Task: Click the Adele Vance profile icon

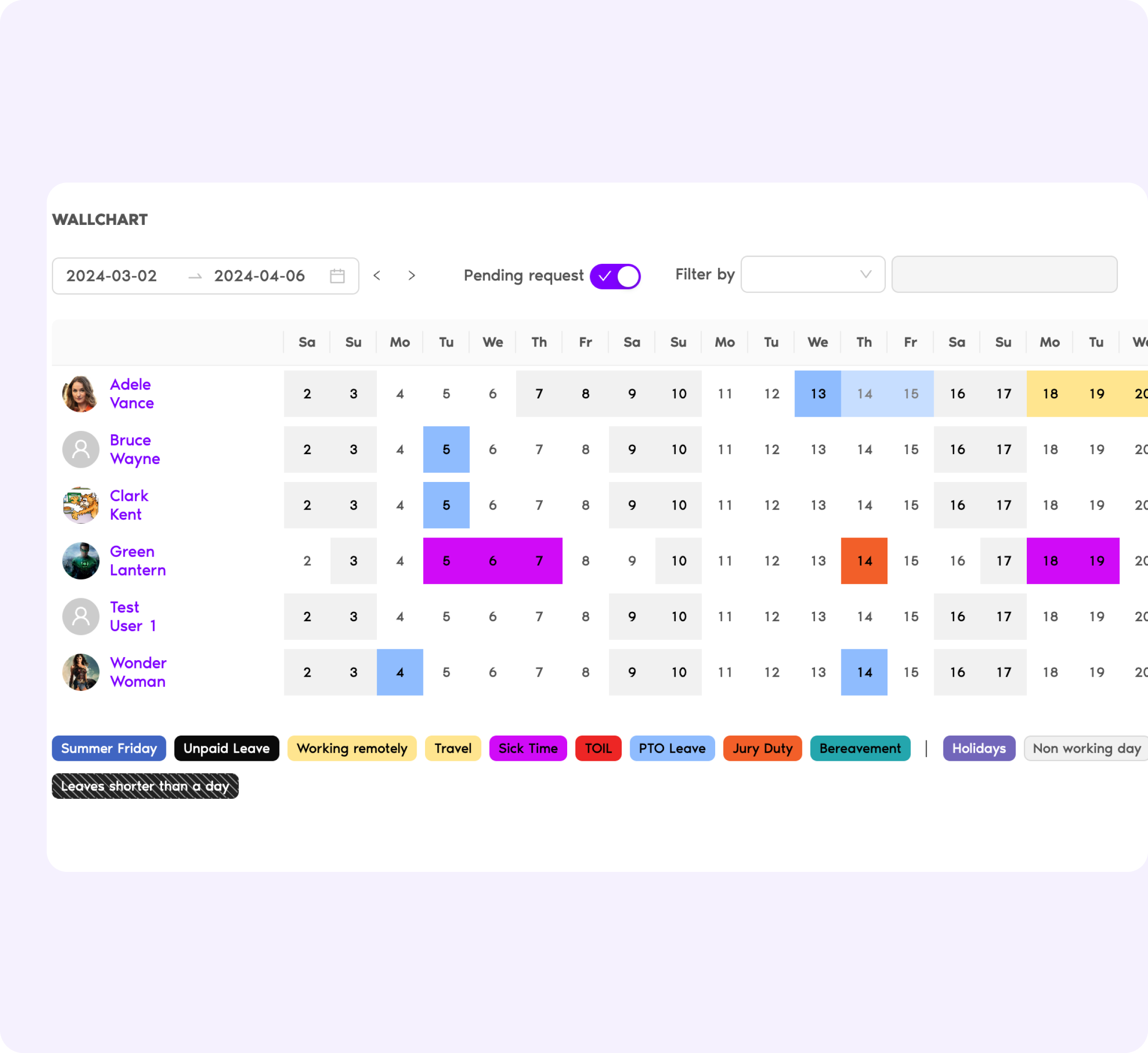Action: click(80, 393)
